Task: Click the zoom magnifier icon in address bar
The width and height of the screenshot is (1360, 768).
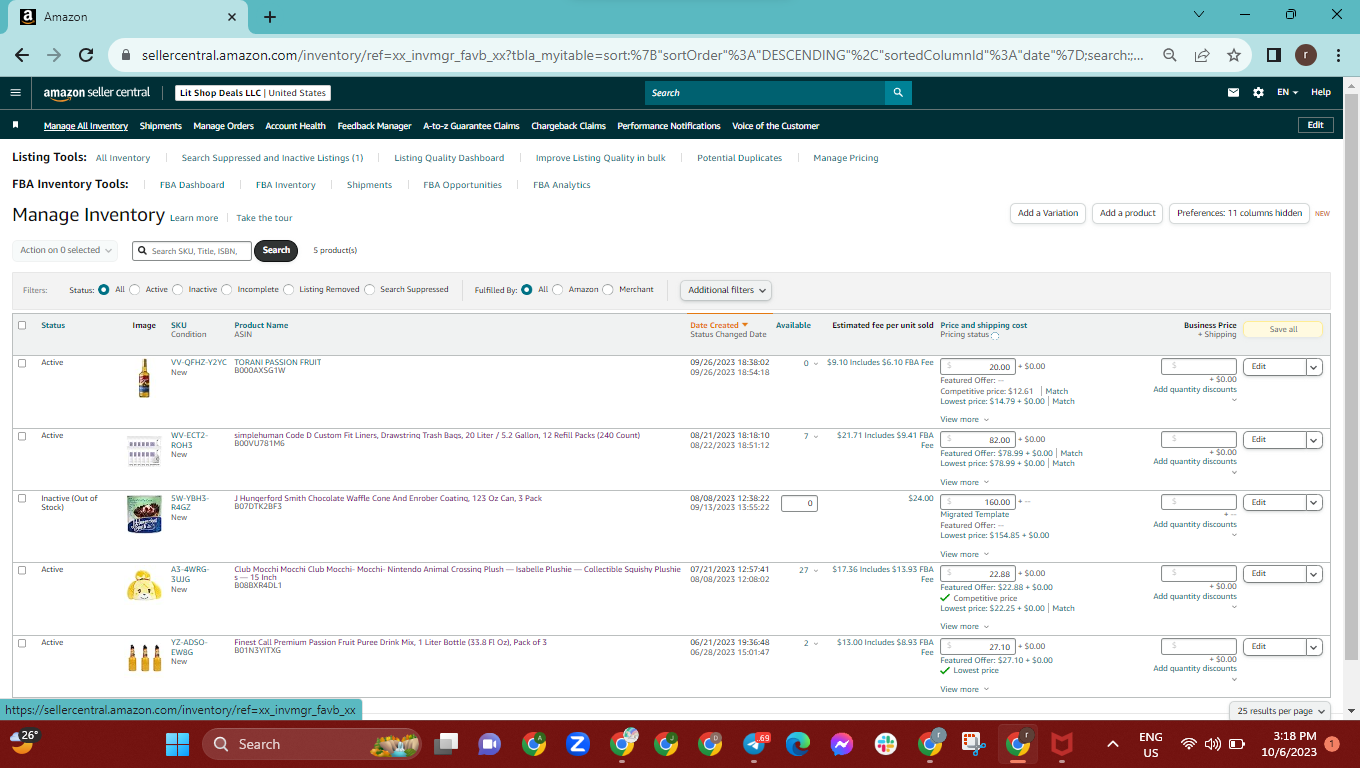Action: tap(1169, 55)
